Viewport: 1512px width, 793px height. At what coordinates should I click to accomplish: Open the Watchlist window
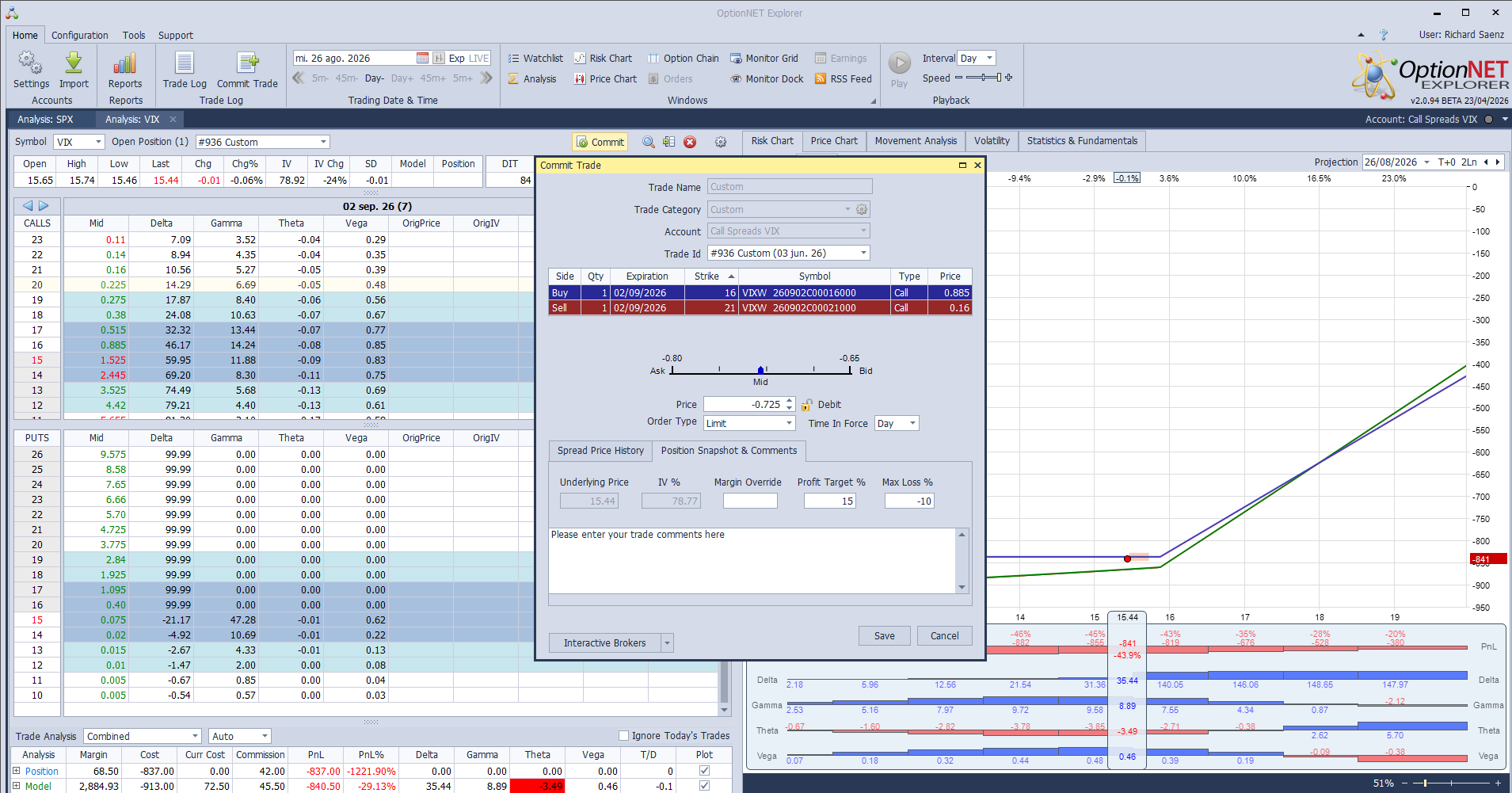coord(535,58)
